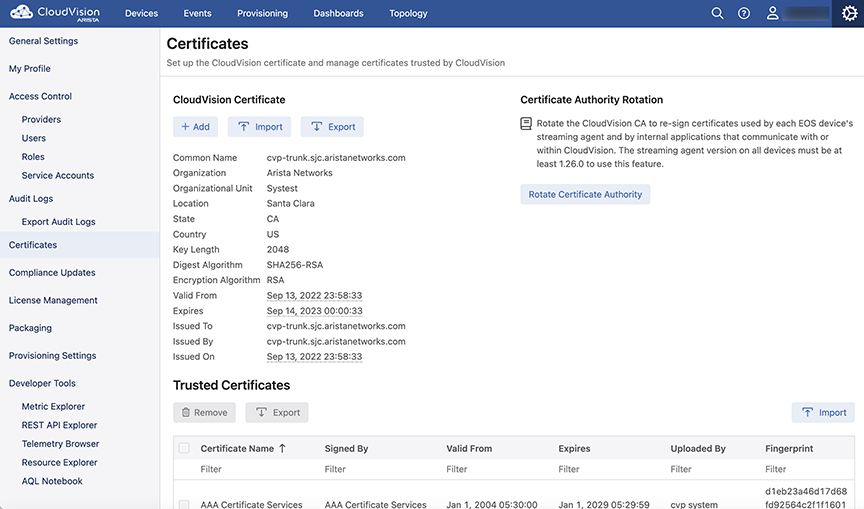Select Certificates in sidebar
The height and width of the screenshot is (509, 864).
[80, 245]
